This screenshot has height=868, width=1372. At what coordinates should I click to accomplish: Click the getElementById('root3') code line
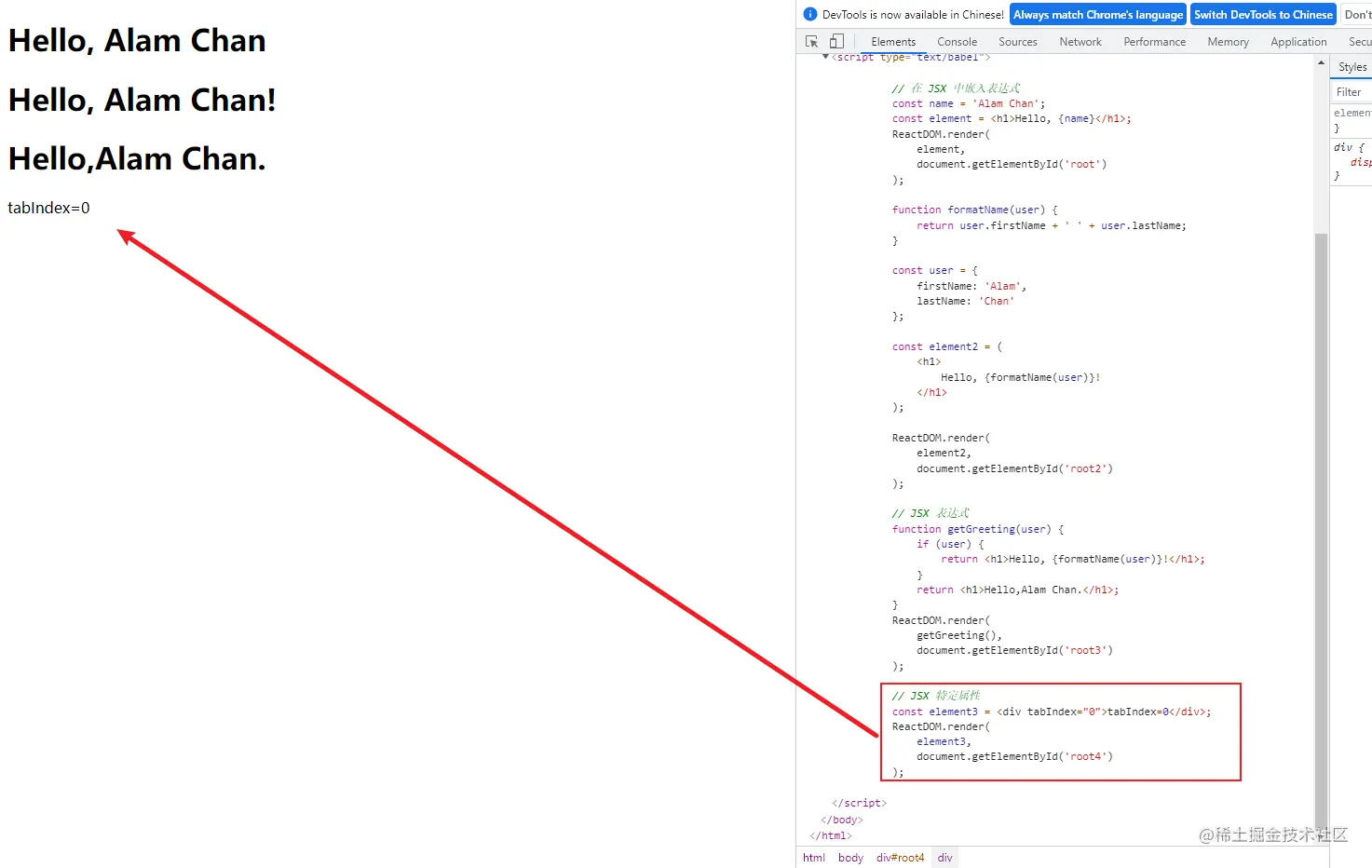click(x=1014, y=650)
